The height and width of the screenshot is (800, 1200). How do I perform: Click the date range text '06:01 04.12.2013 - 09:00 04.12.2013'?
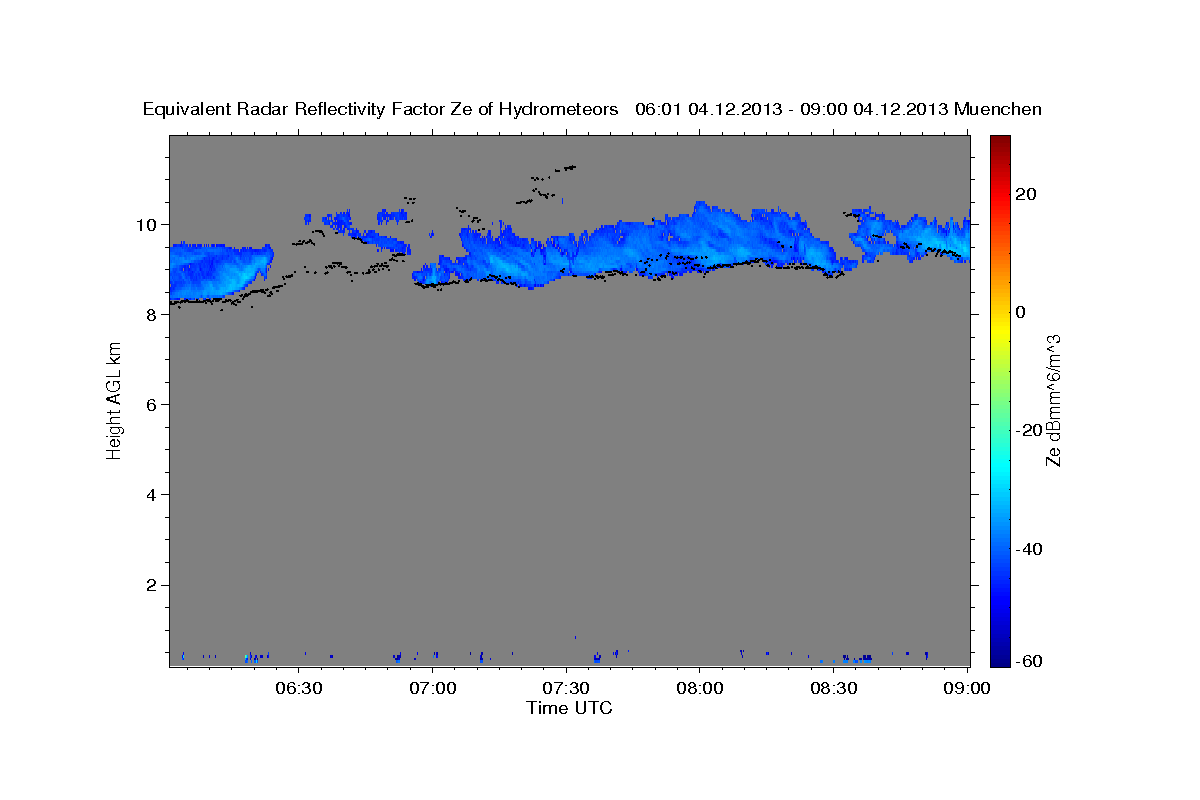click(x=792, y=110)
